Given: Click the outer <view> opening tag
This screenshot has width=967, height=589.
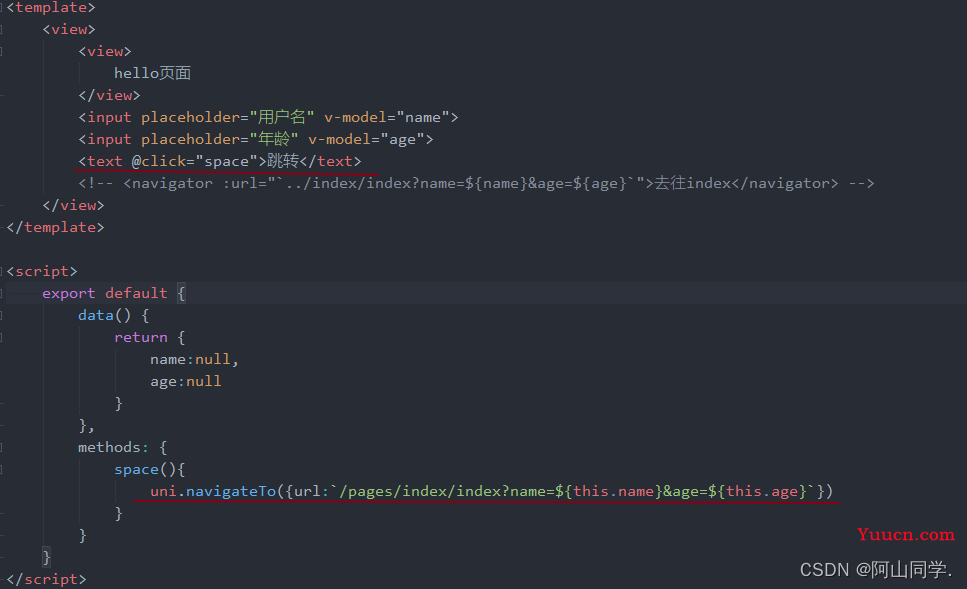Looking at the screenshot, I should 69,30.
